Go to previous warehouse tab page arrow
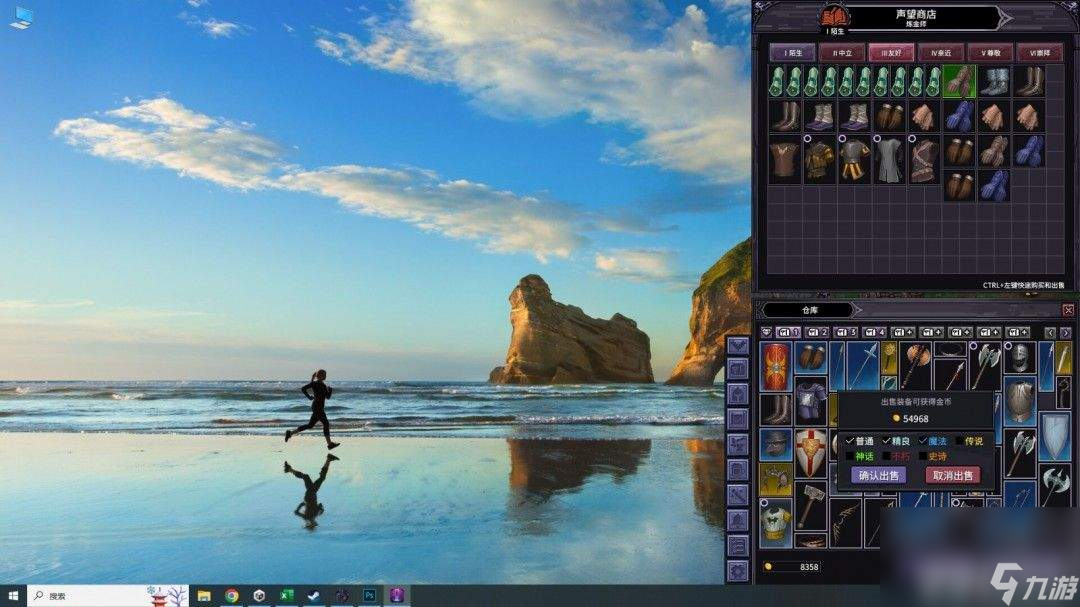The height and width of the screenshot is (607, 1080). 1050,332
